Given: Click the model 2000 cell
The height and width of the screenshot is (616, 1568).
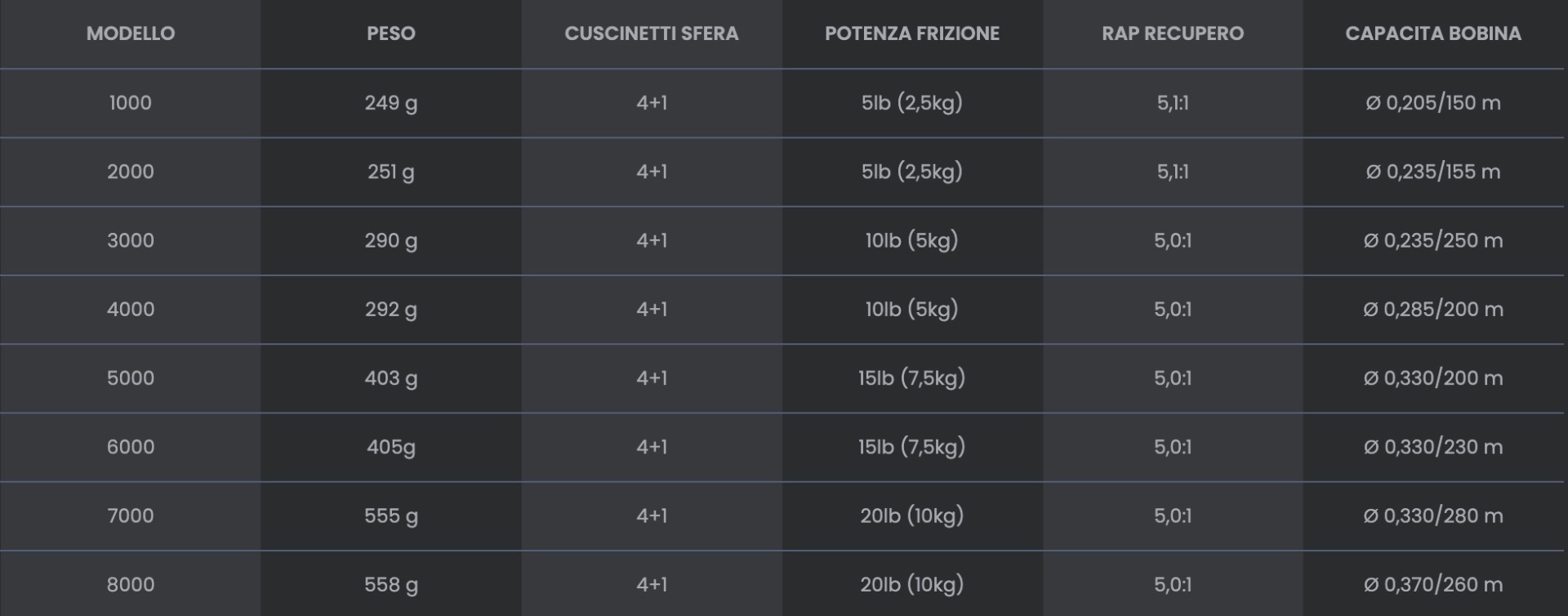Looking at the screenshot, I should (x=131, y=172).
